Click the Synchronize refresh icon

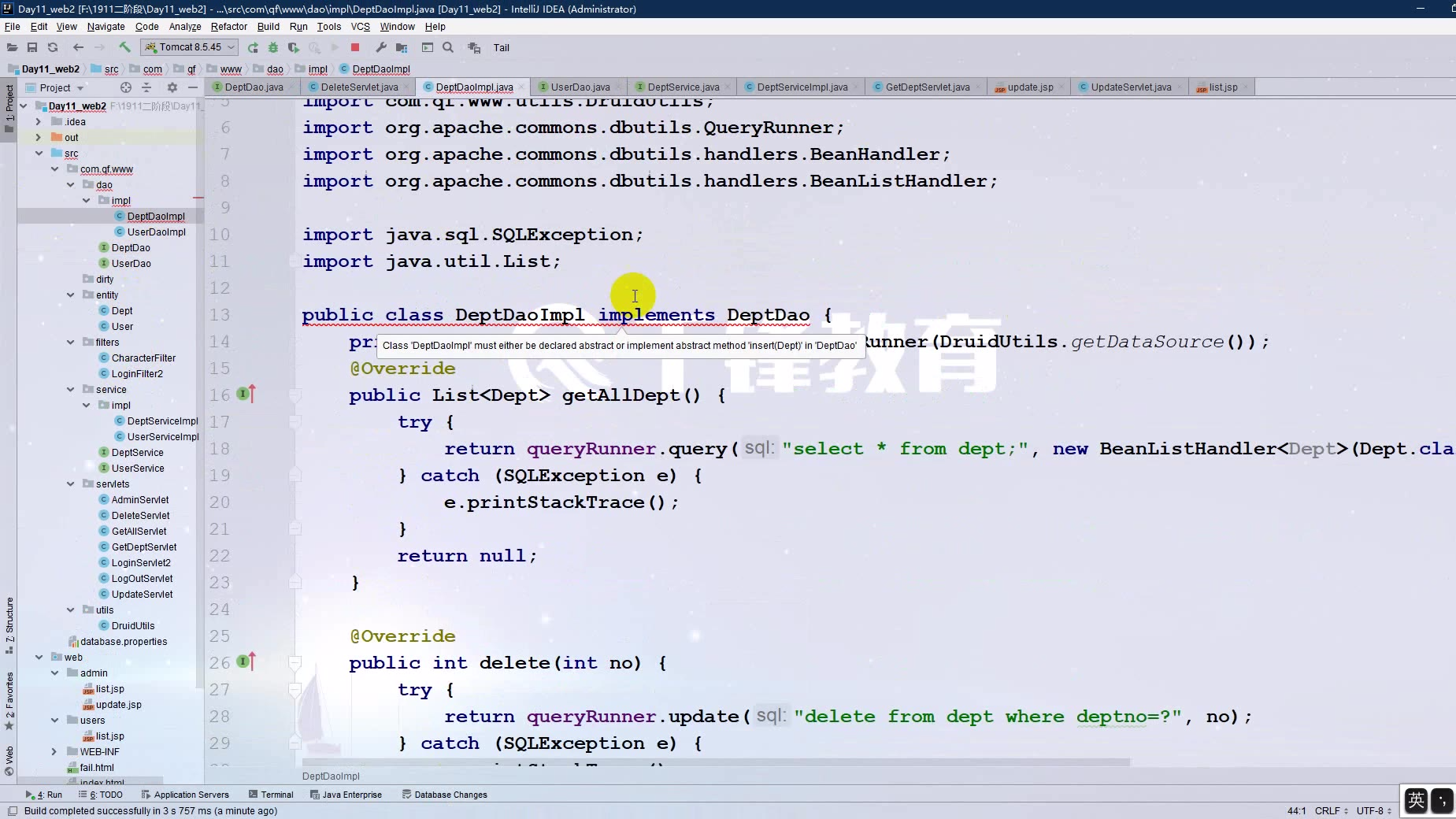coord(53,47)
